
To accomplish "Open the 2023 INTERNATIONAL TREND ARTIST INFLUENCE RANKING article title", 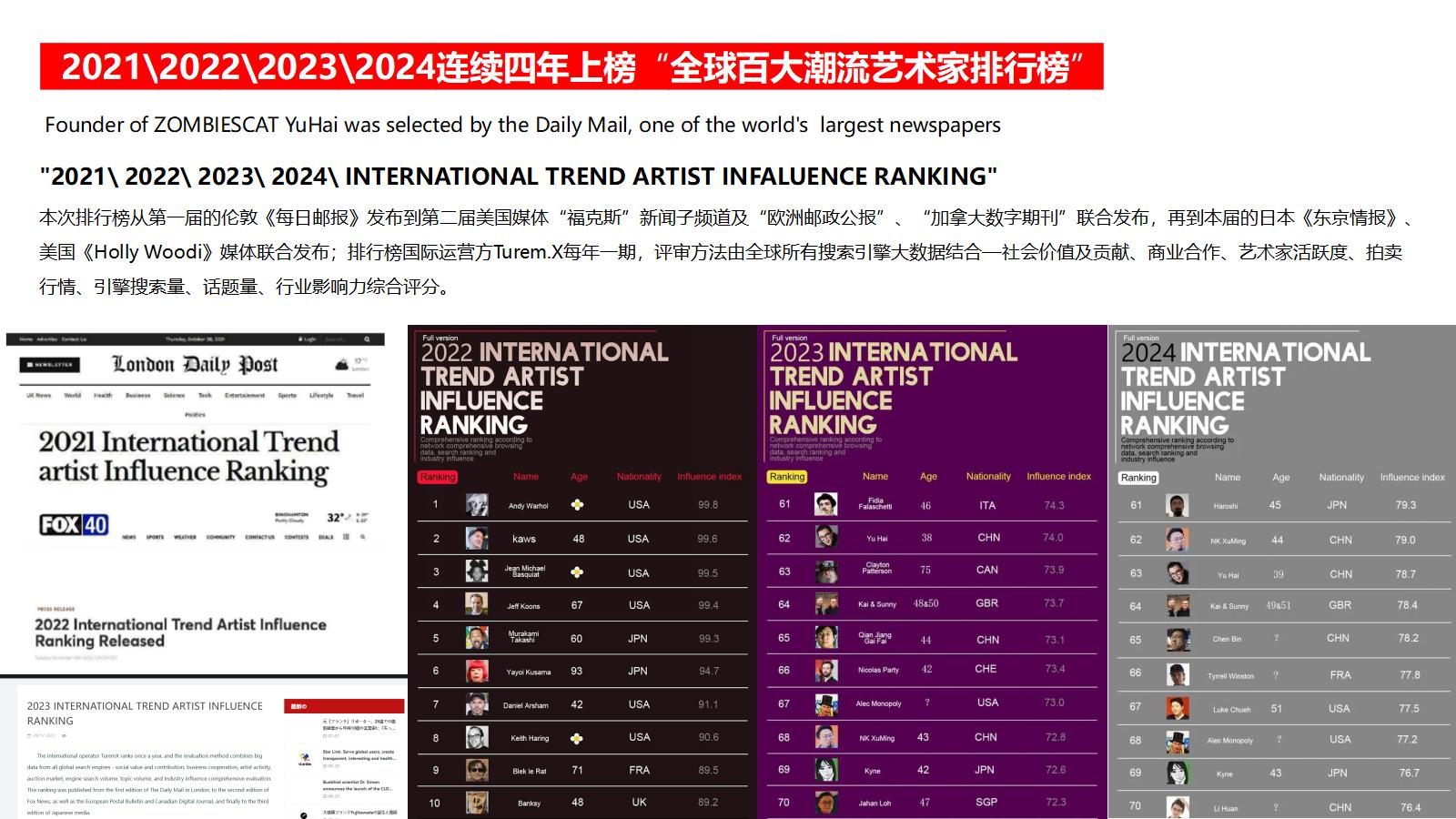I will click(x=145, y=713).
